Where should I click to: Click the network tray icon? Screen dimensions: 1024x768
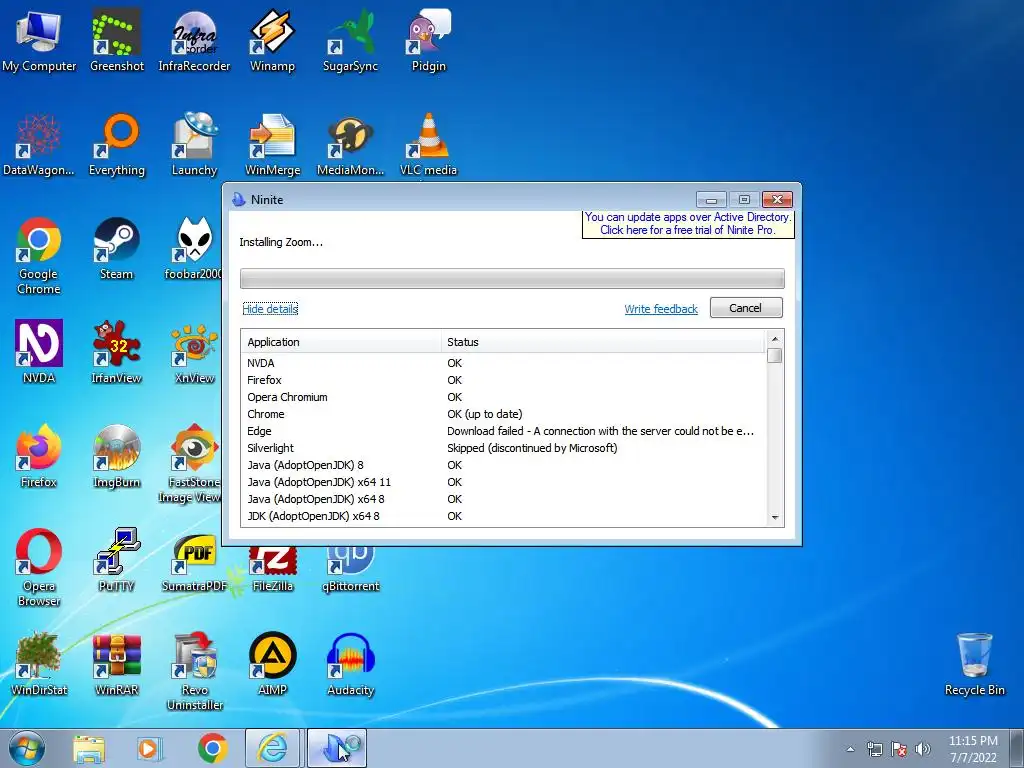point(874,749)
